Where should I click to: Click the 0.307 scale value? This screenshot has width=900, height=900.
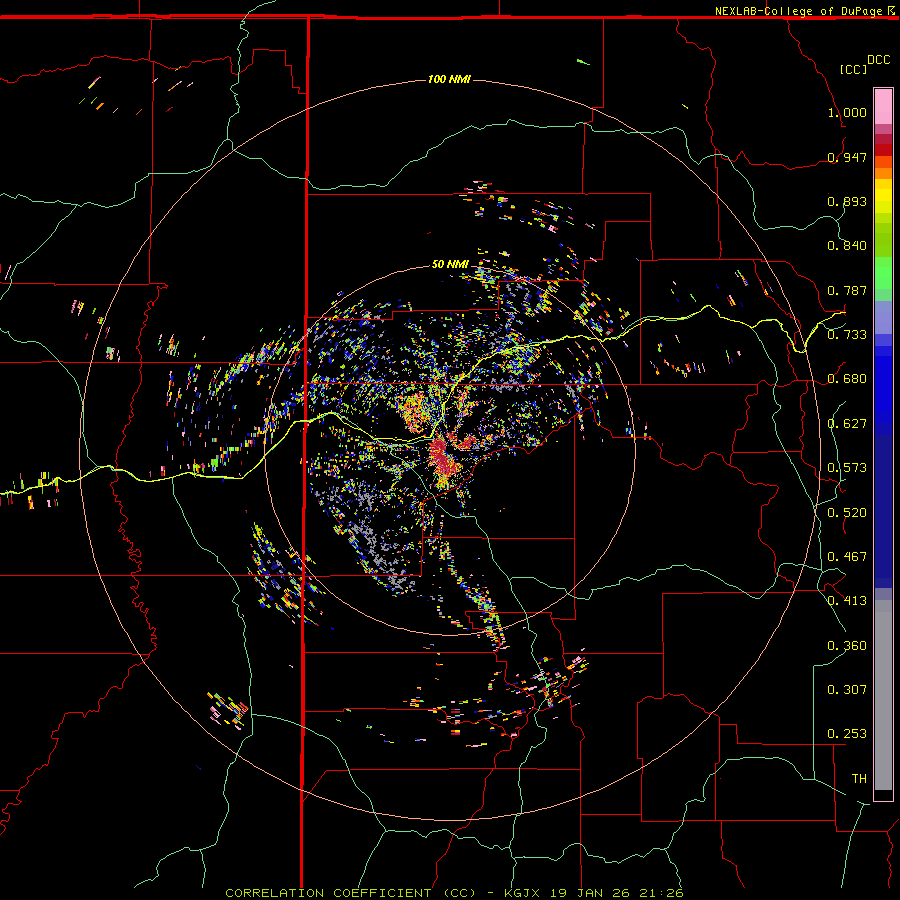pos(847,690)
